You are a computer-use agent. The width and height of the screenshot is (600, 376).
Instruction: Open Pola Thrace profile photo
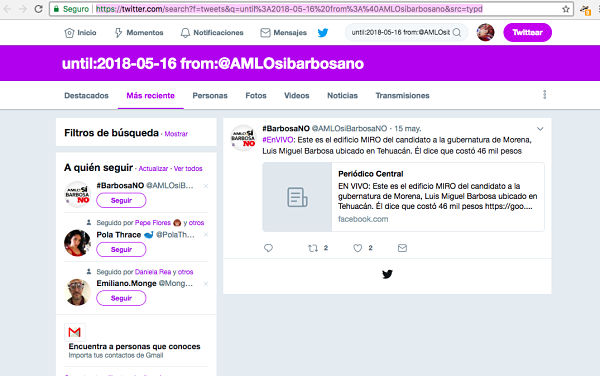tap(77, 243)
